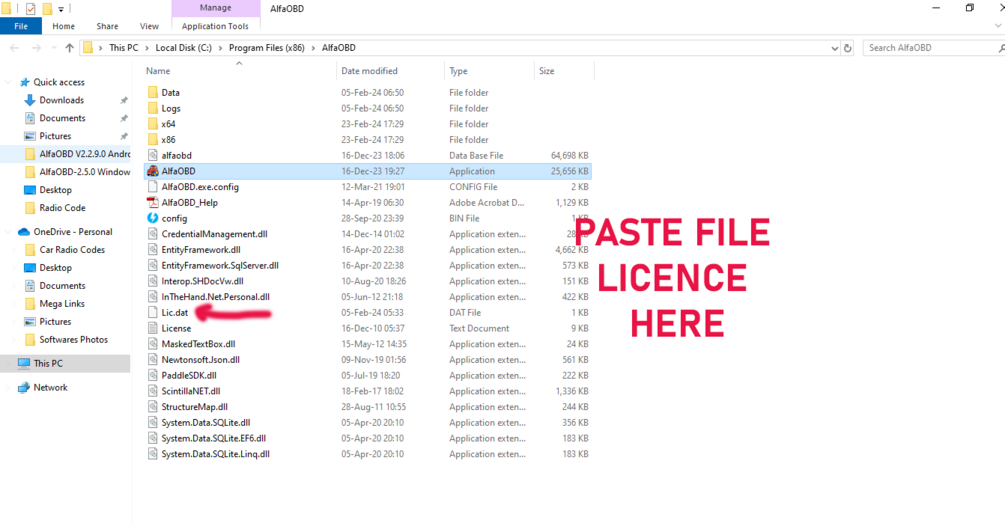
Task: Open the Application Tools tab
Action: (x=215, y=26)
